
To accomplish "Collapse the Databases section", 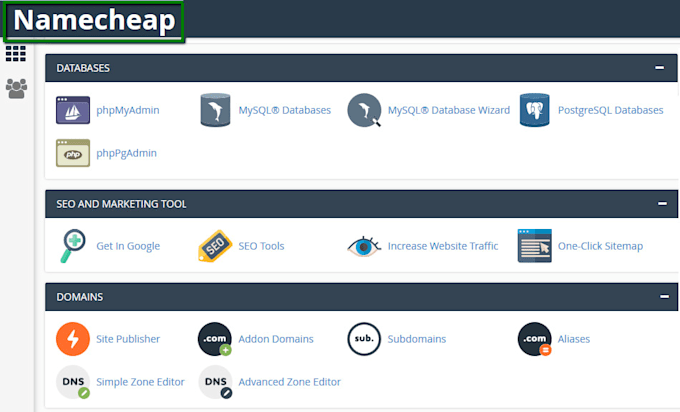I will [660, 68].
